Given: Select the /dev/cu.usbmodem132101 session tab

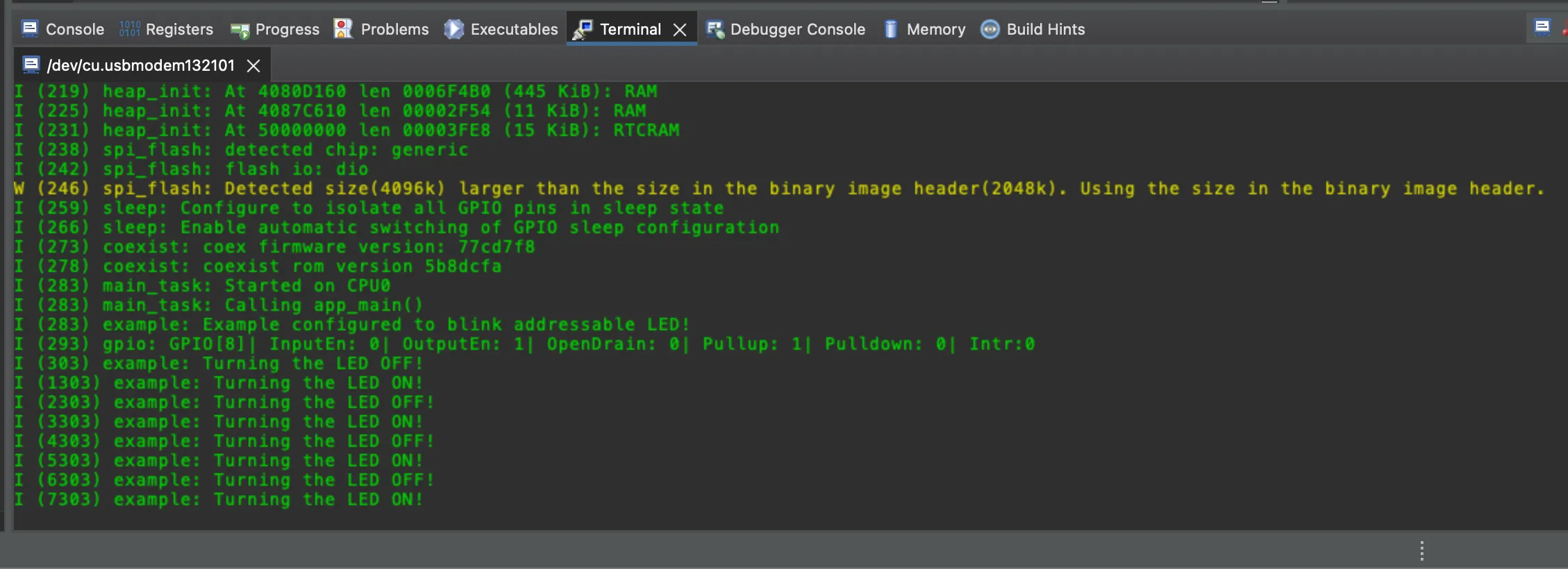Looking at the screenshot, I should pyautogui.click(x=140, y=65).
